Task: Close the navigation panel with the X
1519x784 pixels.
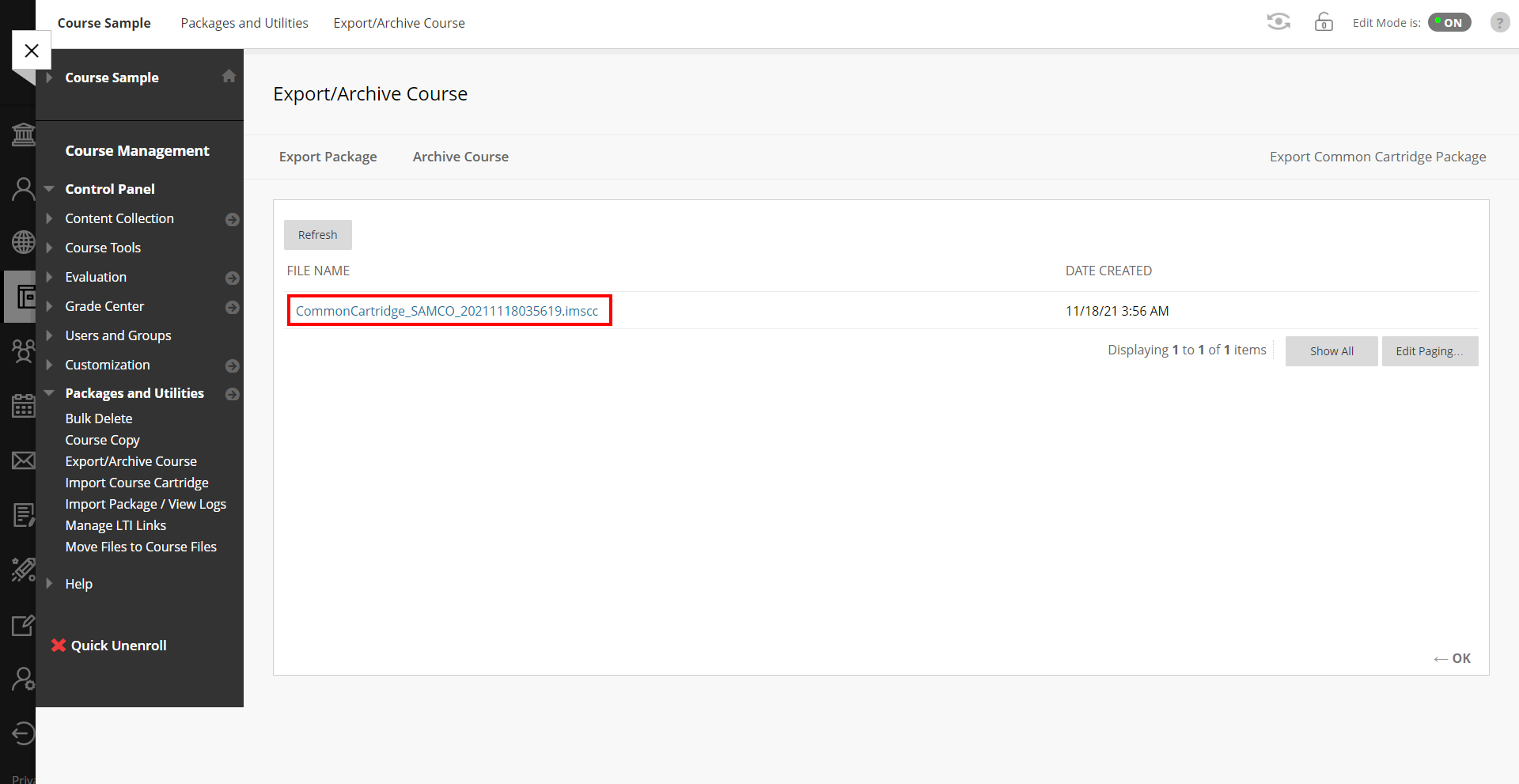Action: click(x=32, y=51)
